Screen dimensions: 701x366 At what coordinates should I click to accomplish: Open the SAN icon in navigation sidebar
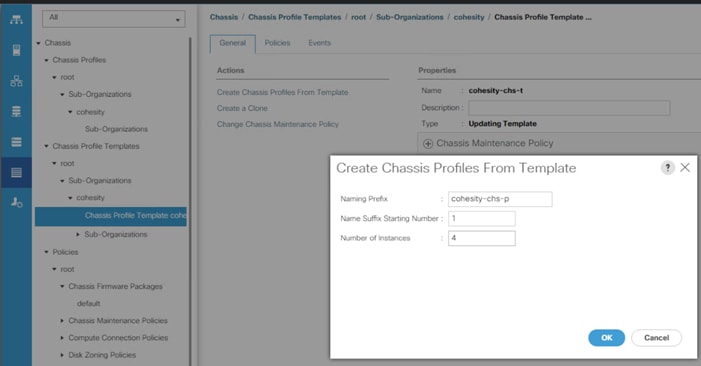click(x=17, y=111)
